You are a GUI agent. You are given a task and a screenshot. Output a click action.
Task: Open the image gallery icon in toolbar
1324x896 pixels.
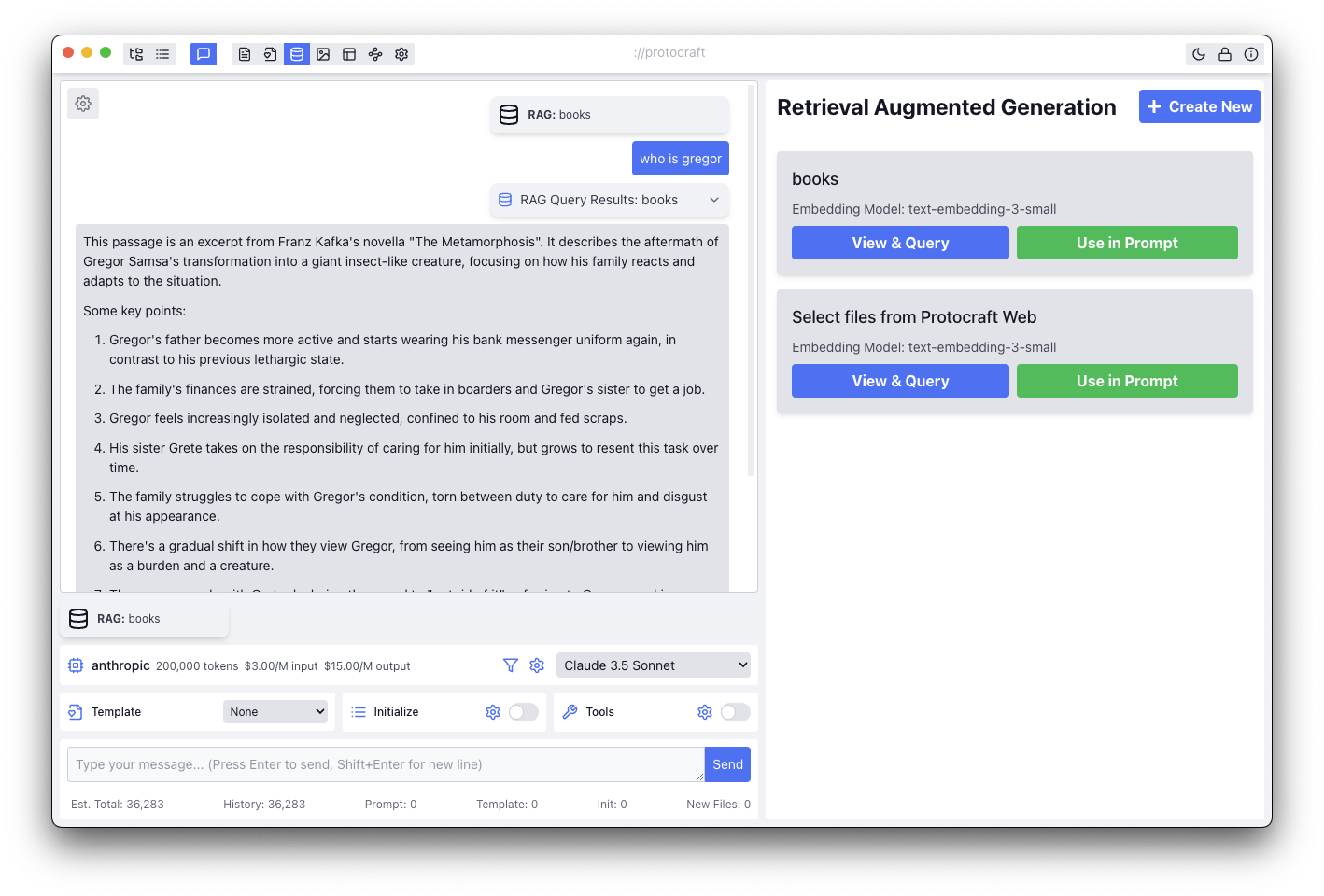pyautogui.click(x=323, y=54)
